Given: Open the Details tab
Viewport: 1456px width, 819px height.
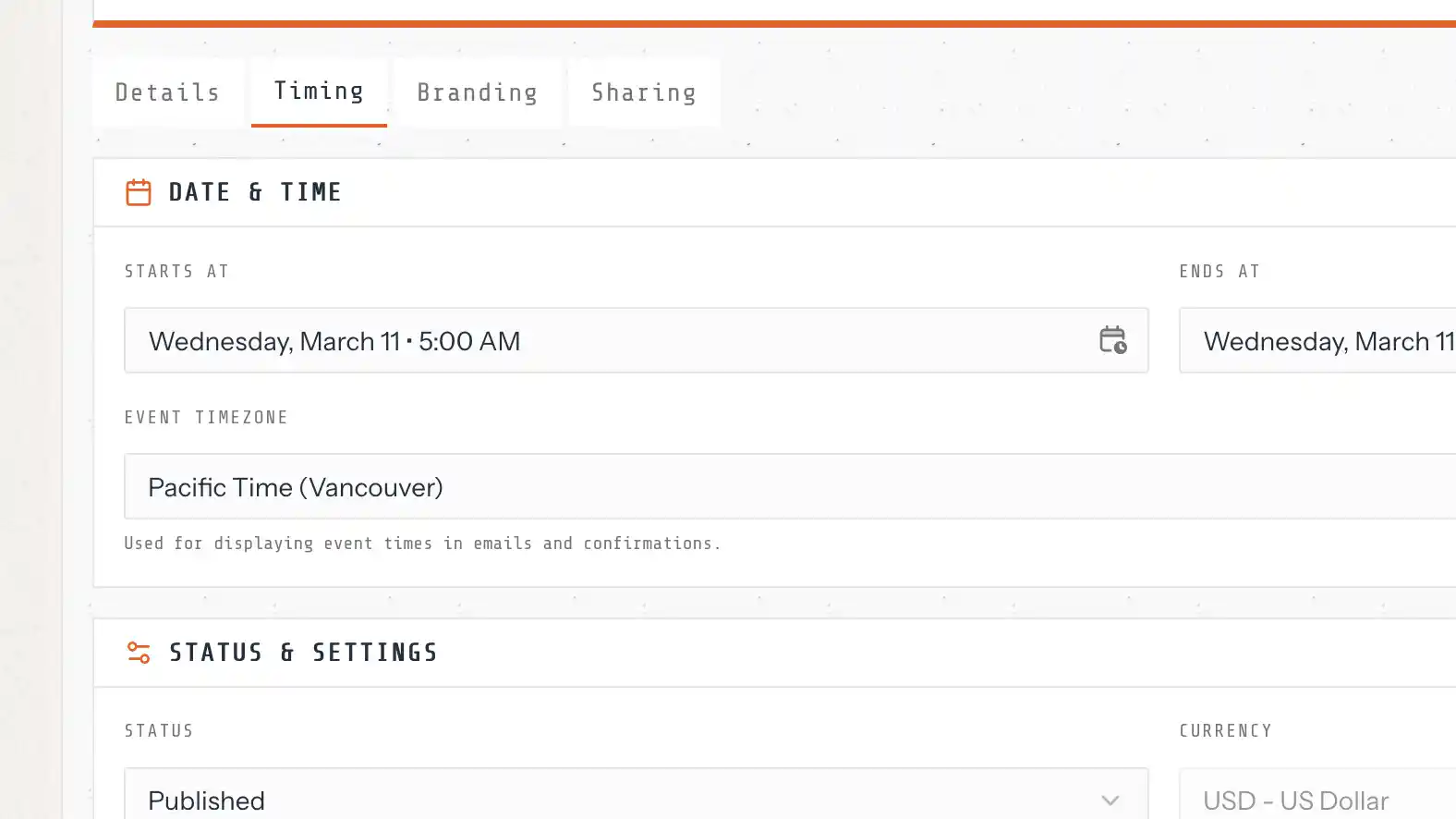Looking at the screenshot, I should [168, 92].
